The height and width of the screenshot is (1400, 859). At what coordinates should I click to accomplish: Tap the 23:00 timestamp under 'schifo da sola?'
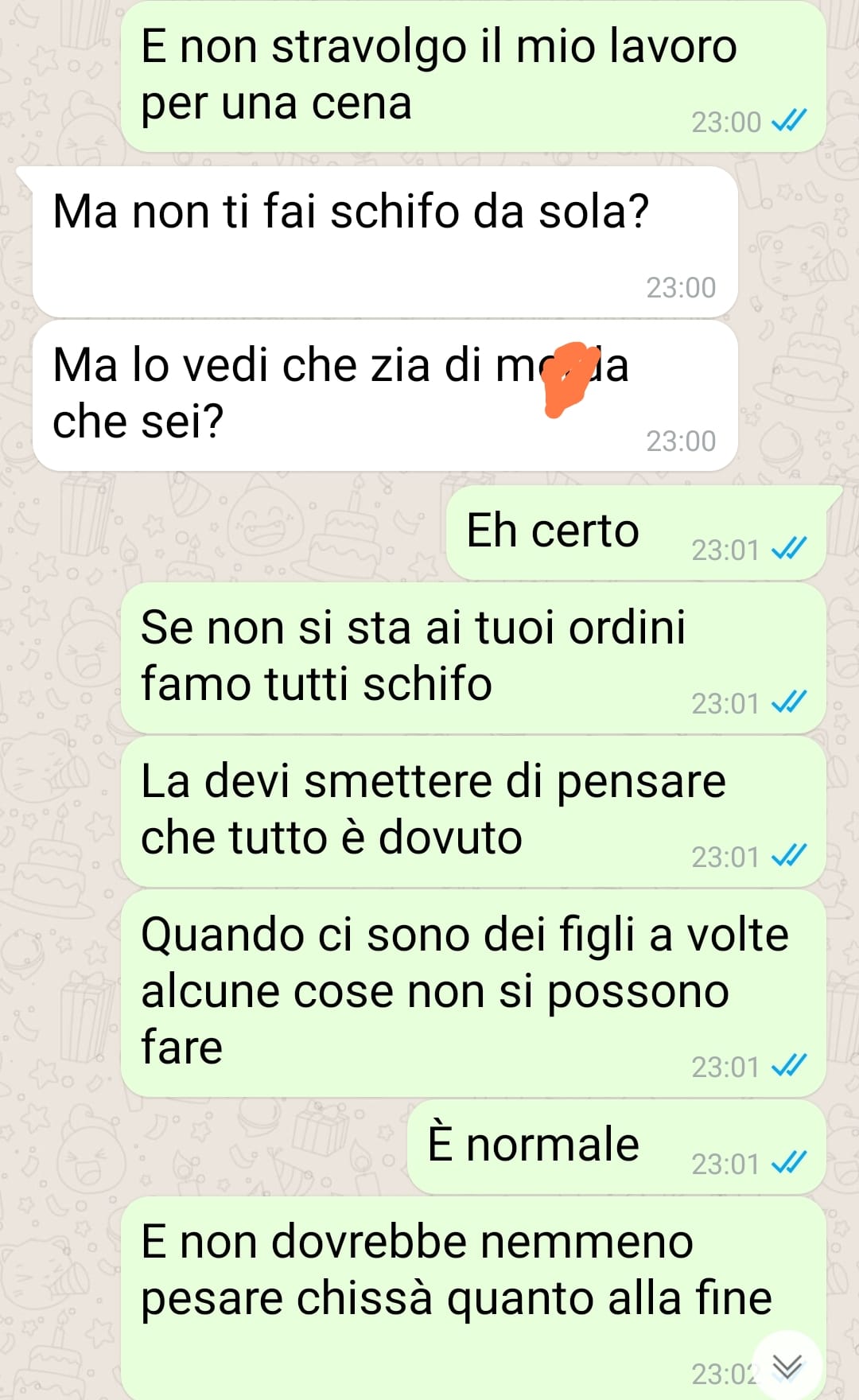[681, 287]
